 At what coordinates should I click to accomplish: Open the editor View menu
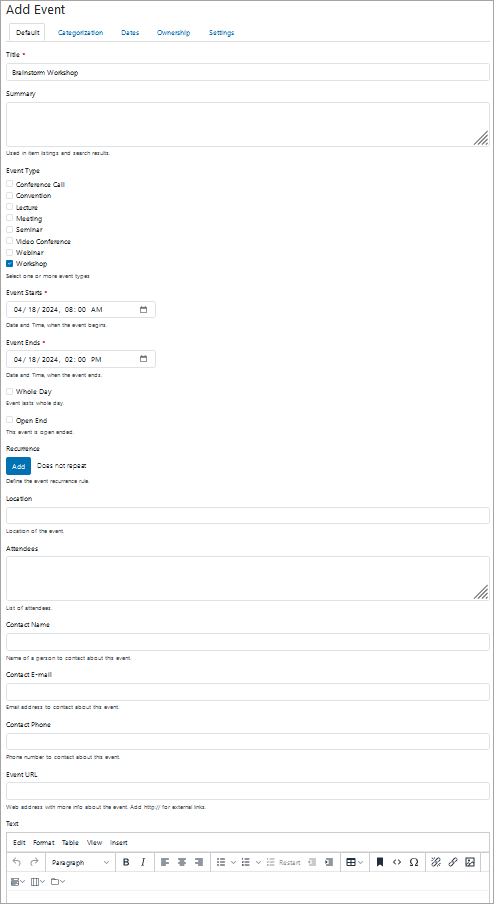point(95,842)
